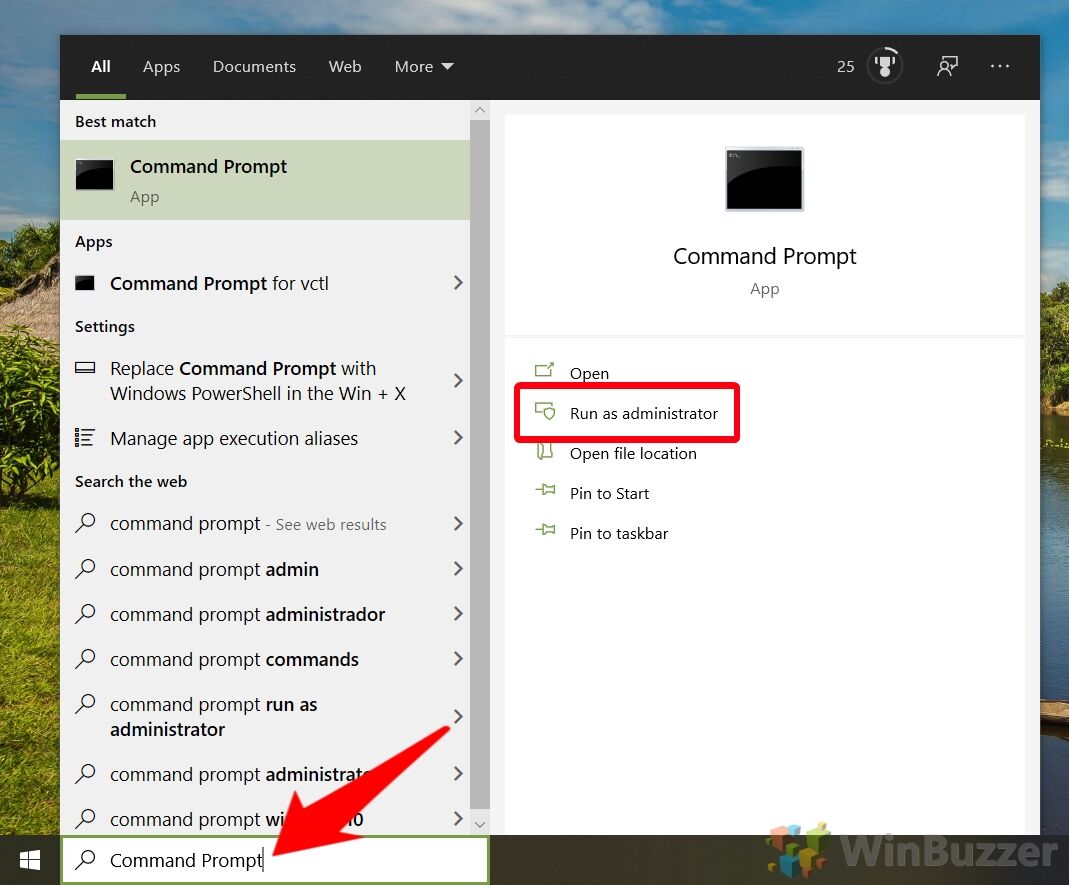This screenshot has height=885, width=1069.
Task: Click the list icon beside Manage app execution aliases
Action: pyautogui.click(x=85, y=438)
